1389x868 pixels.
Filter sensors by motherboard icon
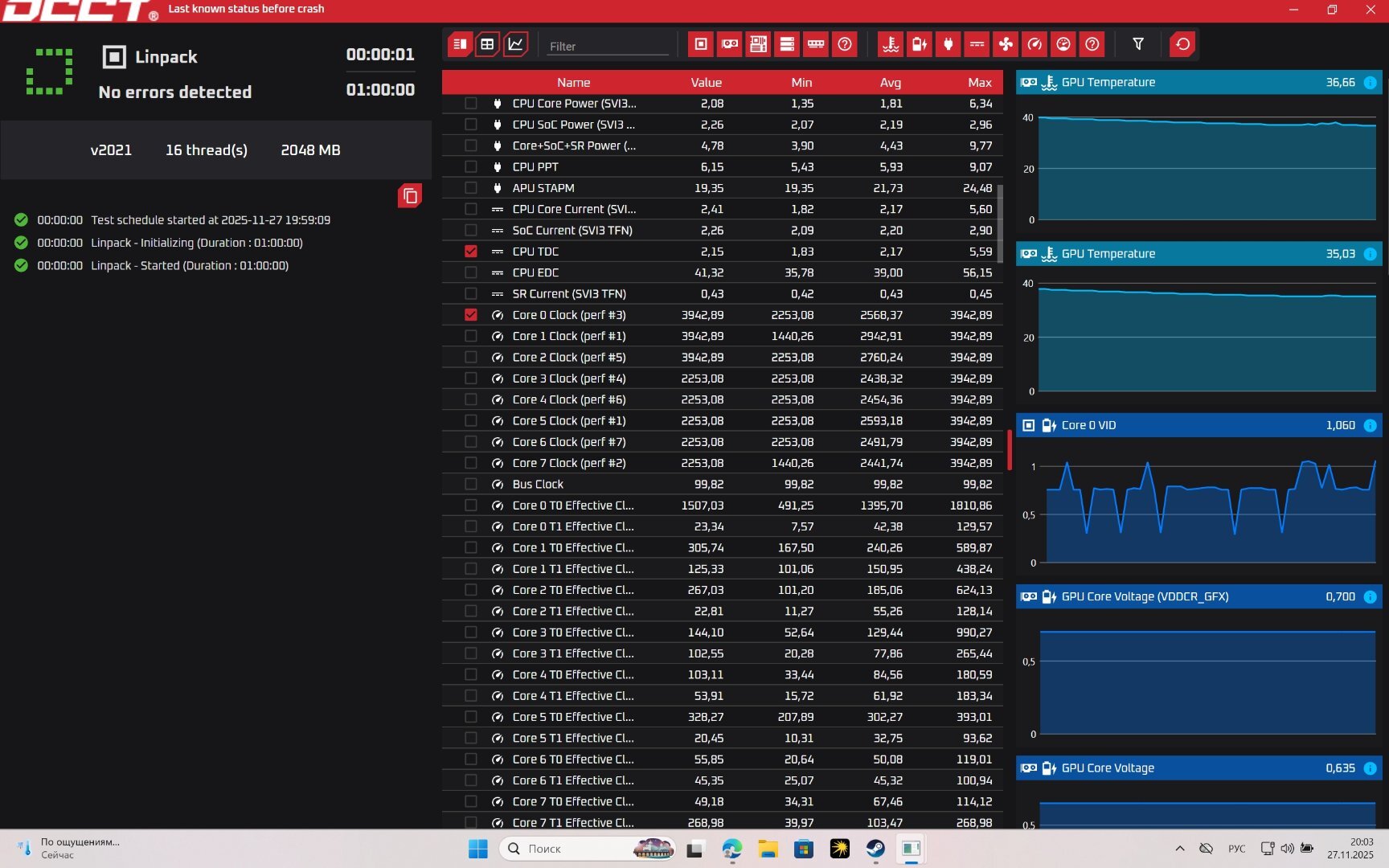click(758, 44)
